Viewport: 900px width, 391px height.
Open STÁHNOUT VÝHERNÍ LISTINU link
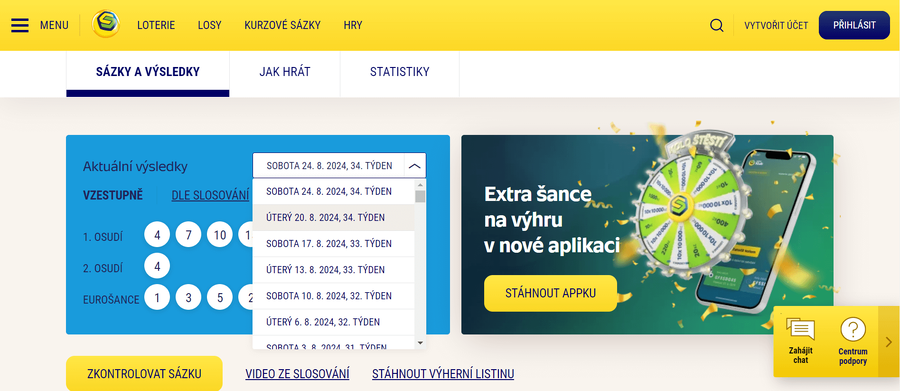coord(443,374)
